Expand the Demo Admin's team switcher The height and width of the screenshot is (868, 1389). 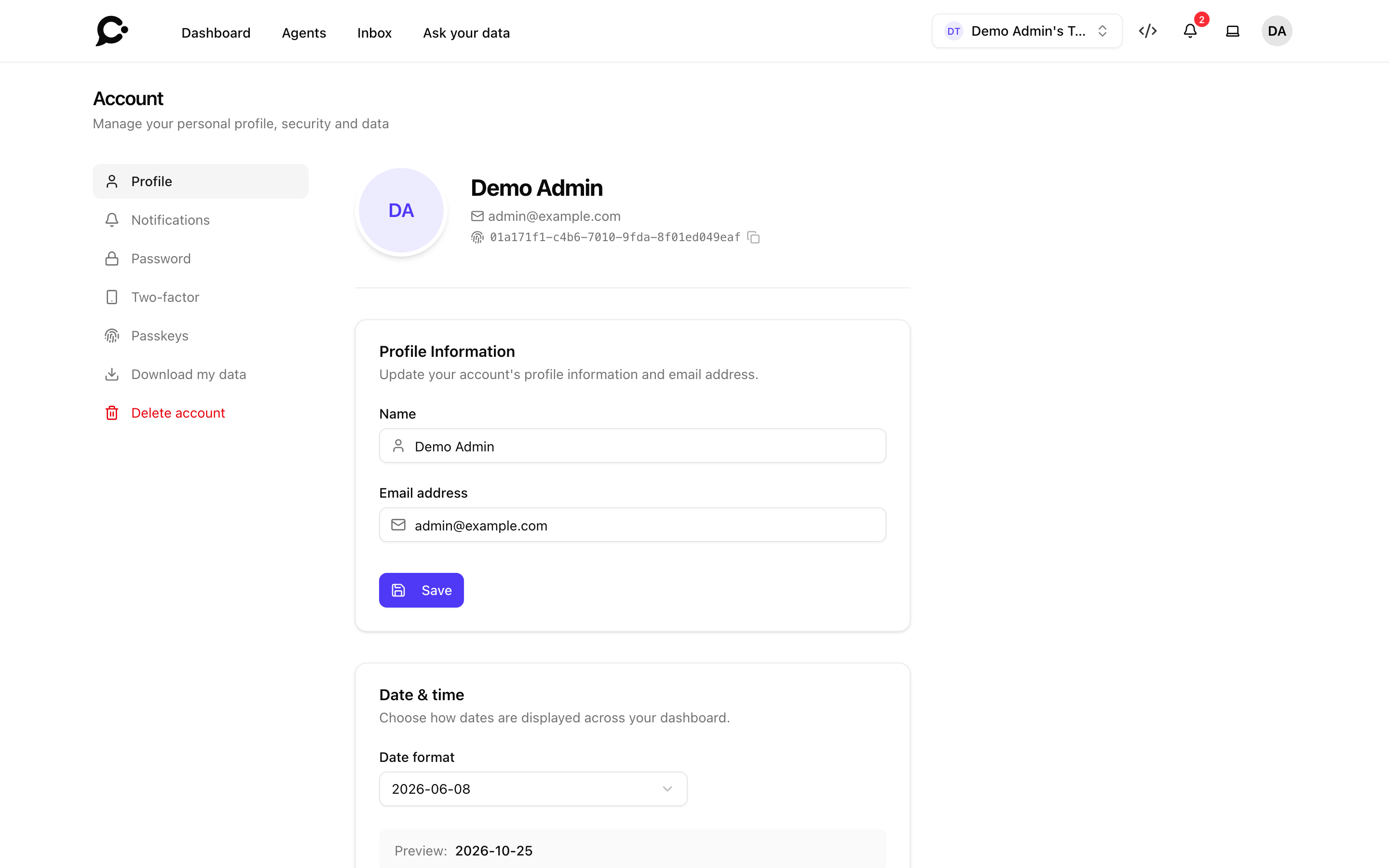[x=1027, y=31]
